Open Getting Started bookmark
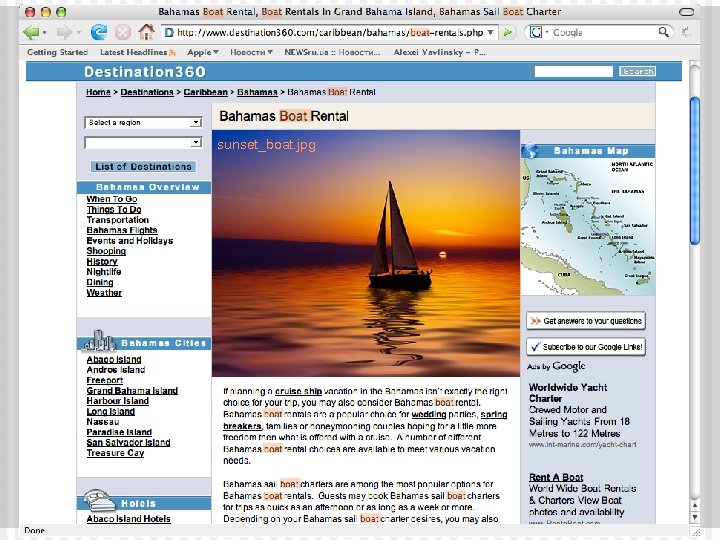The image size is (720, 540). [57, 52]
